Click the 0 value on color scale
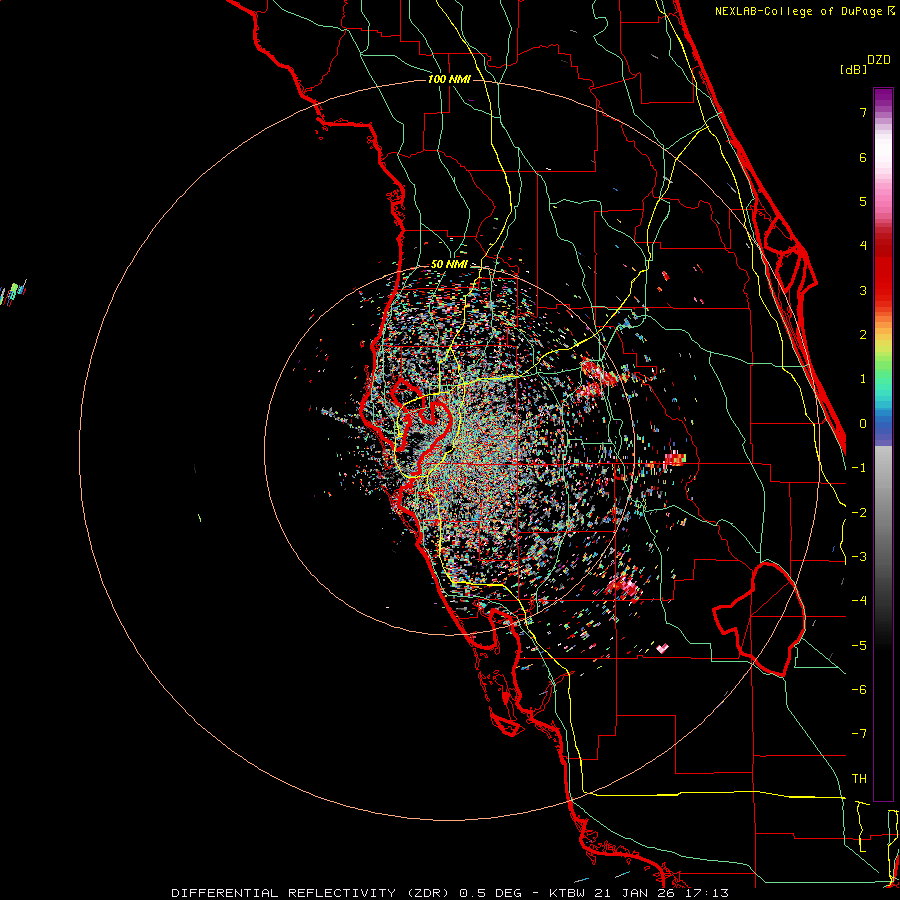 [x=863, y=424]
